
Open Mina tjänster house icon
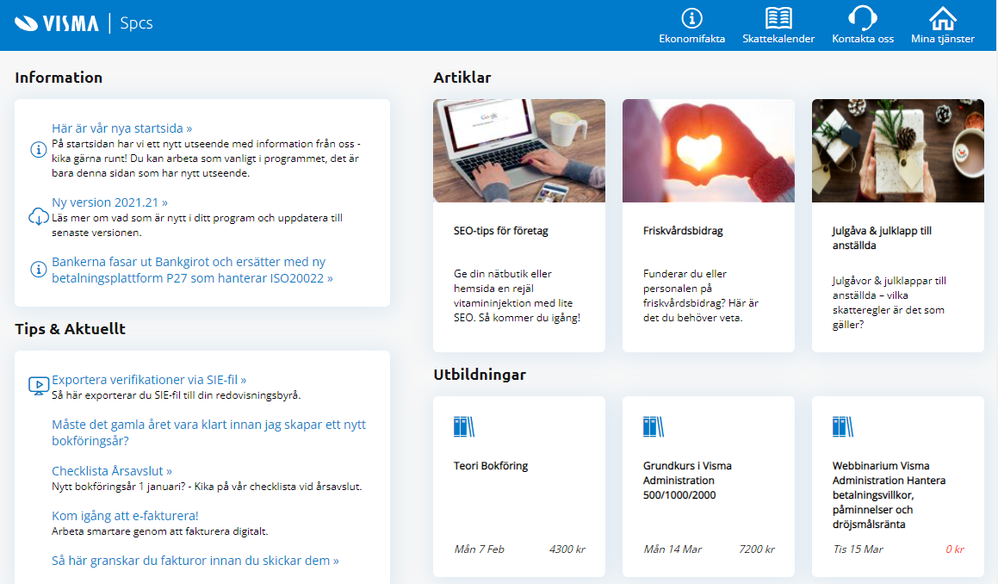[x=942, y=18]
